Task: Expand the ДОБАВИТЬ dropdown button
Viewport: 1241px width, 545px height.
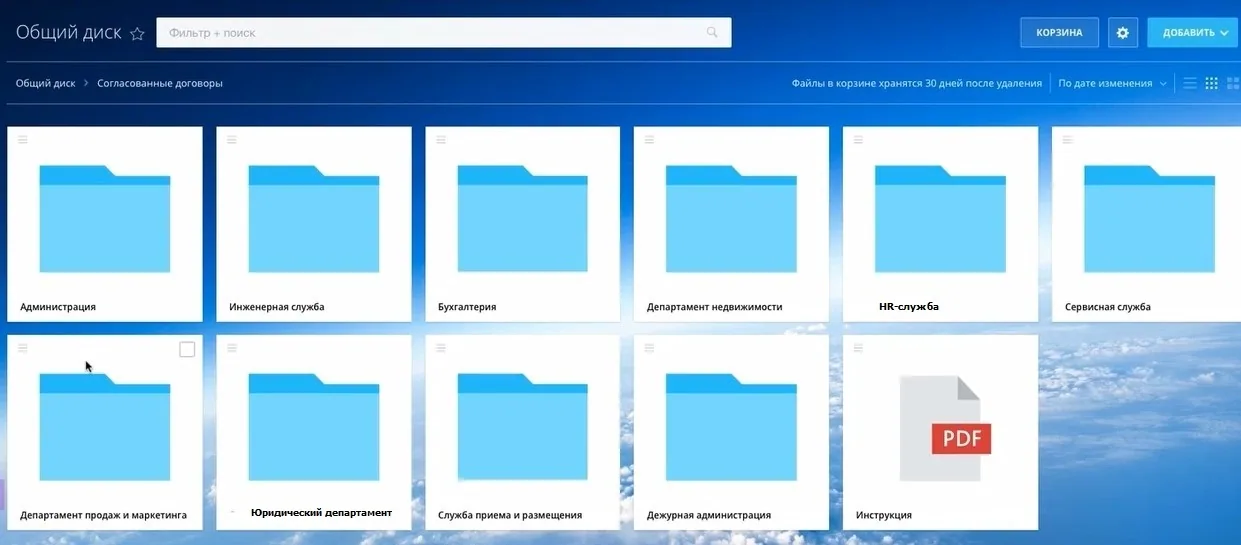Action: pos(1194,33)
